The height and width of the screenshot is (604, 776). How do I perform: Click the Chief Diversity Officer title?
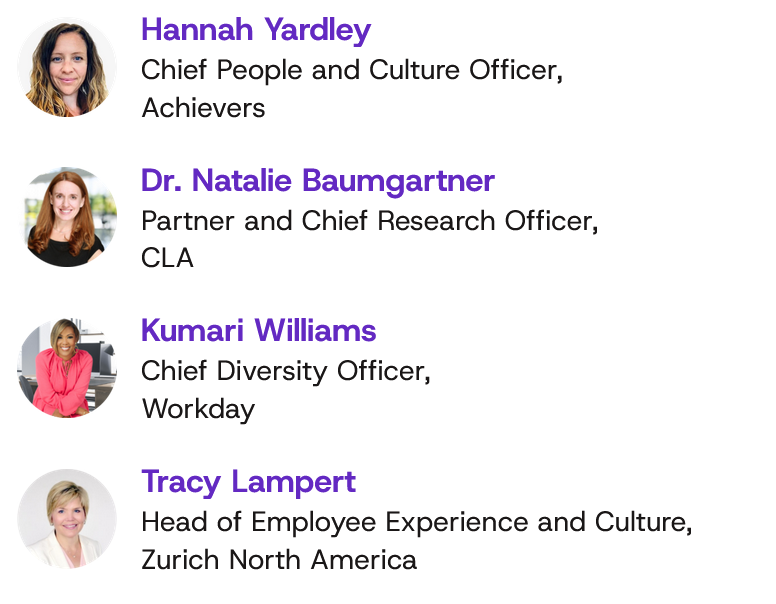[286, 372]
